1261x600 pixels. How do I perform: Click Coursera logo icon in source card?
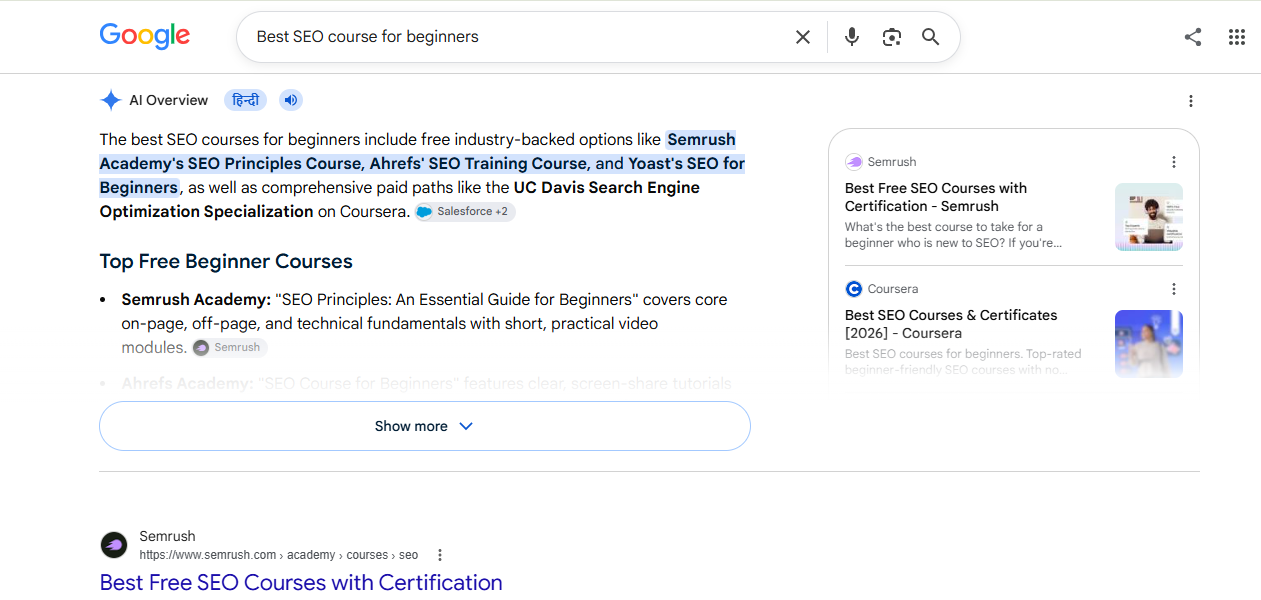point(853,289)
